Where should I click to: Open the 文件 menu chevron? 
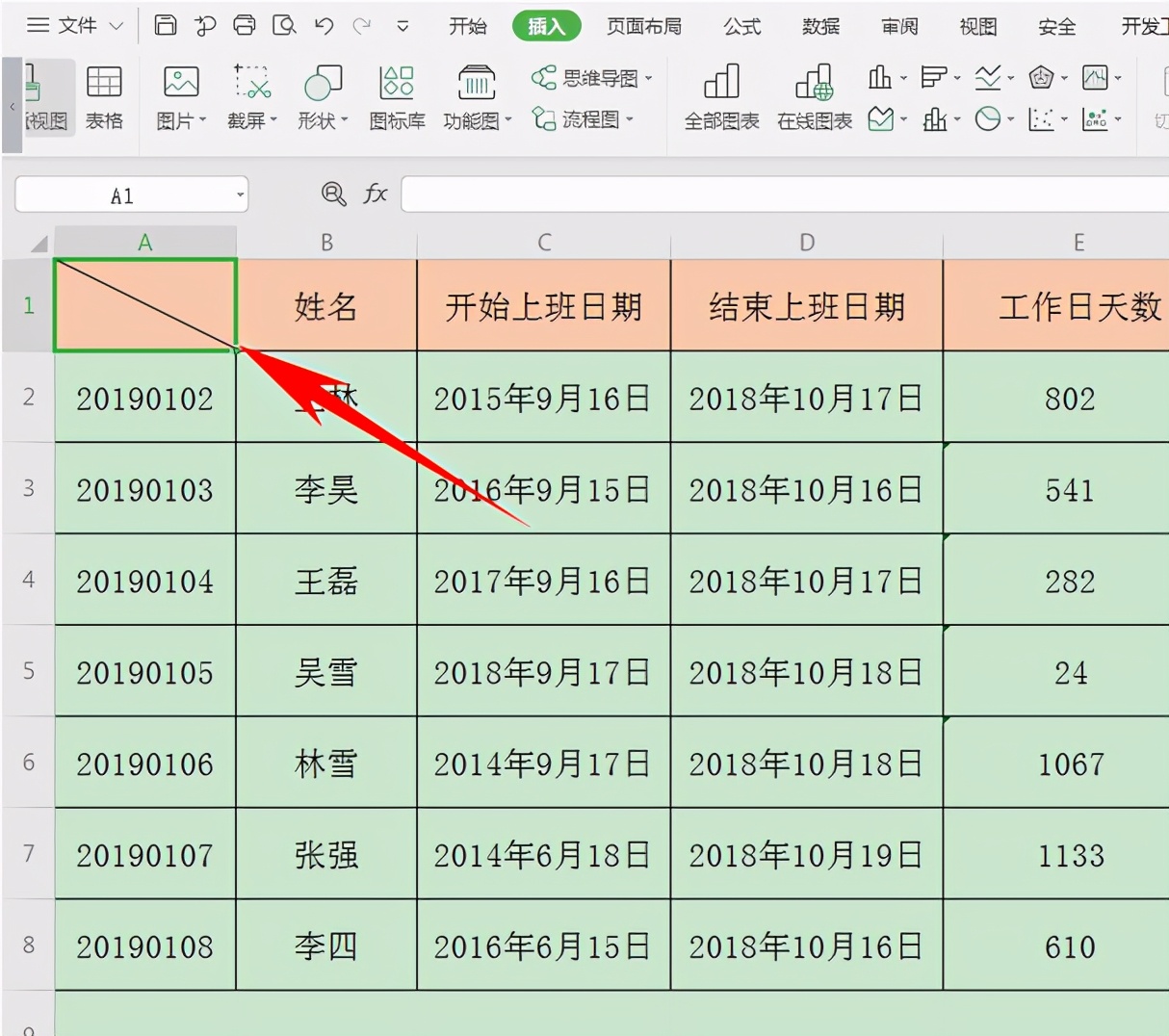point(117,26)
